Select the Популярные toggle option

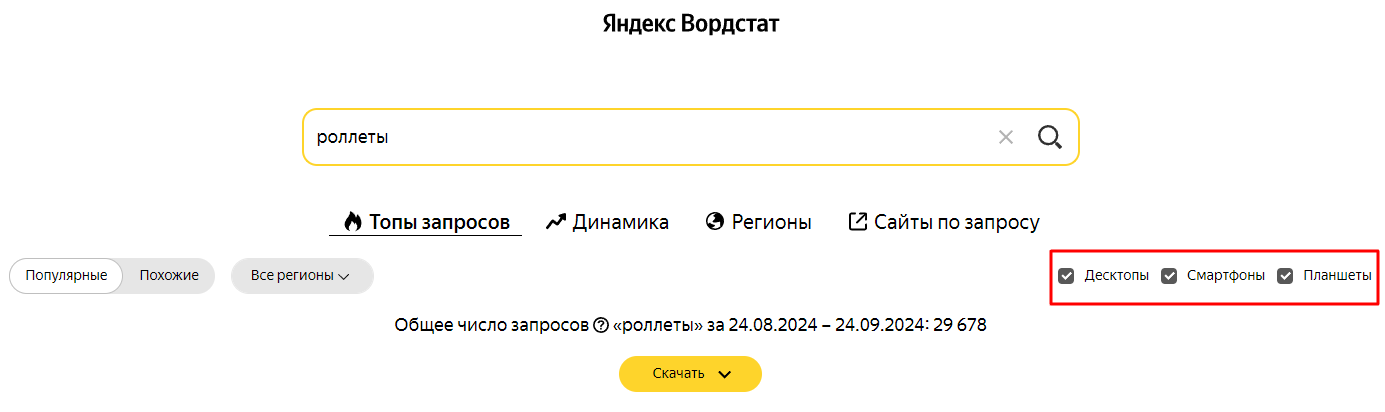pos(66,276)
